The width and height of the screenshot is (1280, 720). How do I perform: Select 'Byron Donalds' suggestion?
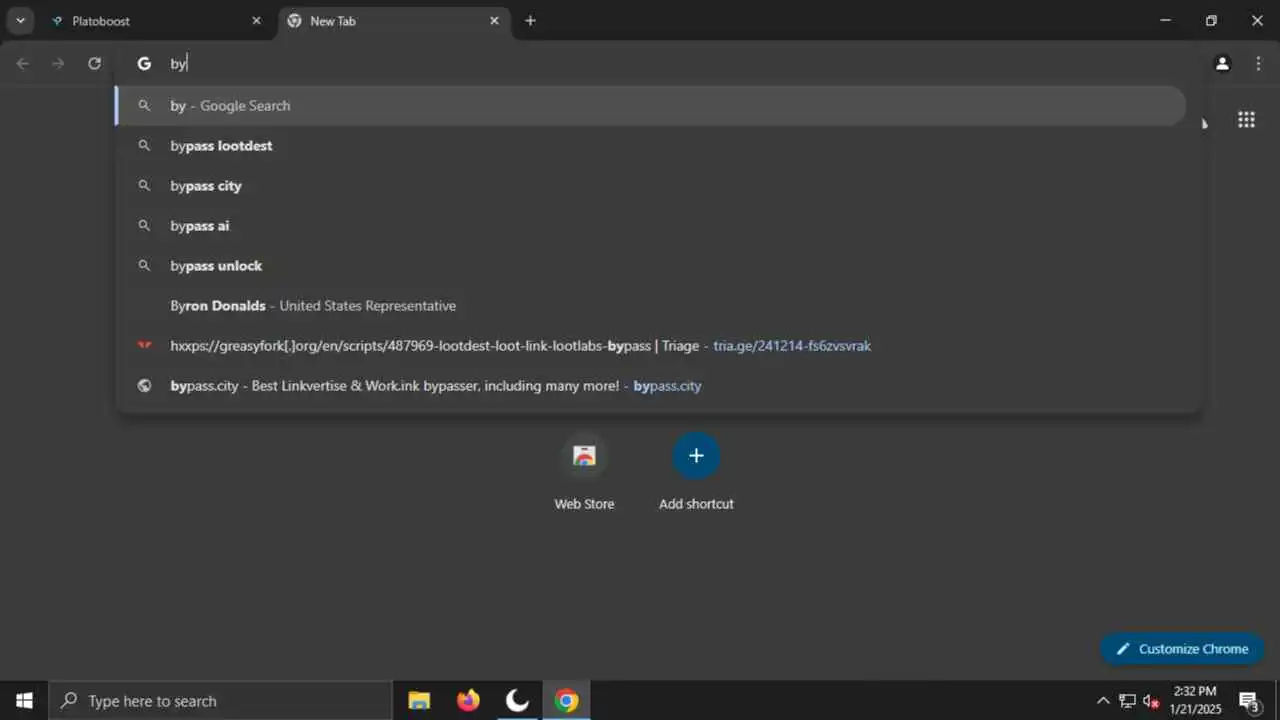[650, 306]
